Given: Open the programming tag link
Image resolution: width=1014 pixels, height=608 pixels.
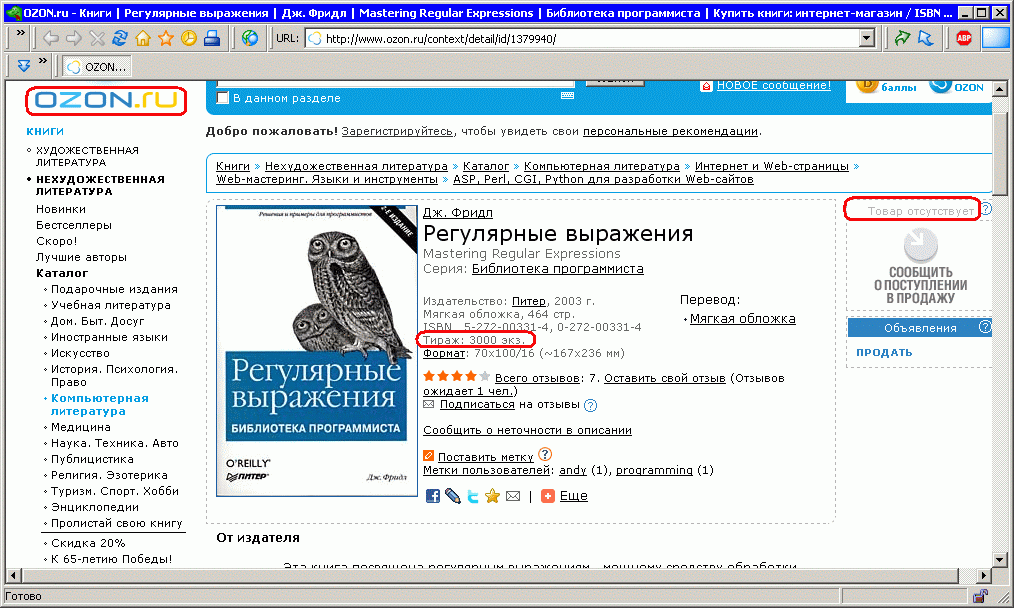Looking at the screenshot, I should coord(654,471).
